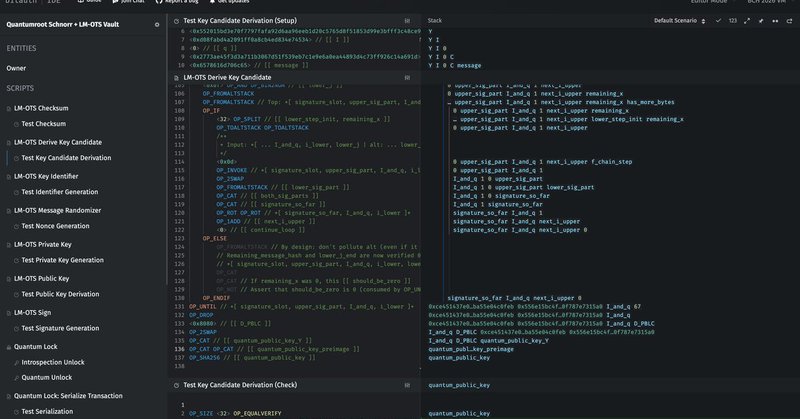Click quantum_publ…key_preimage stack item
The image size is (800, 419).
(x=471, y=349)
